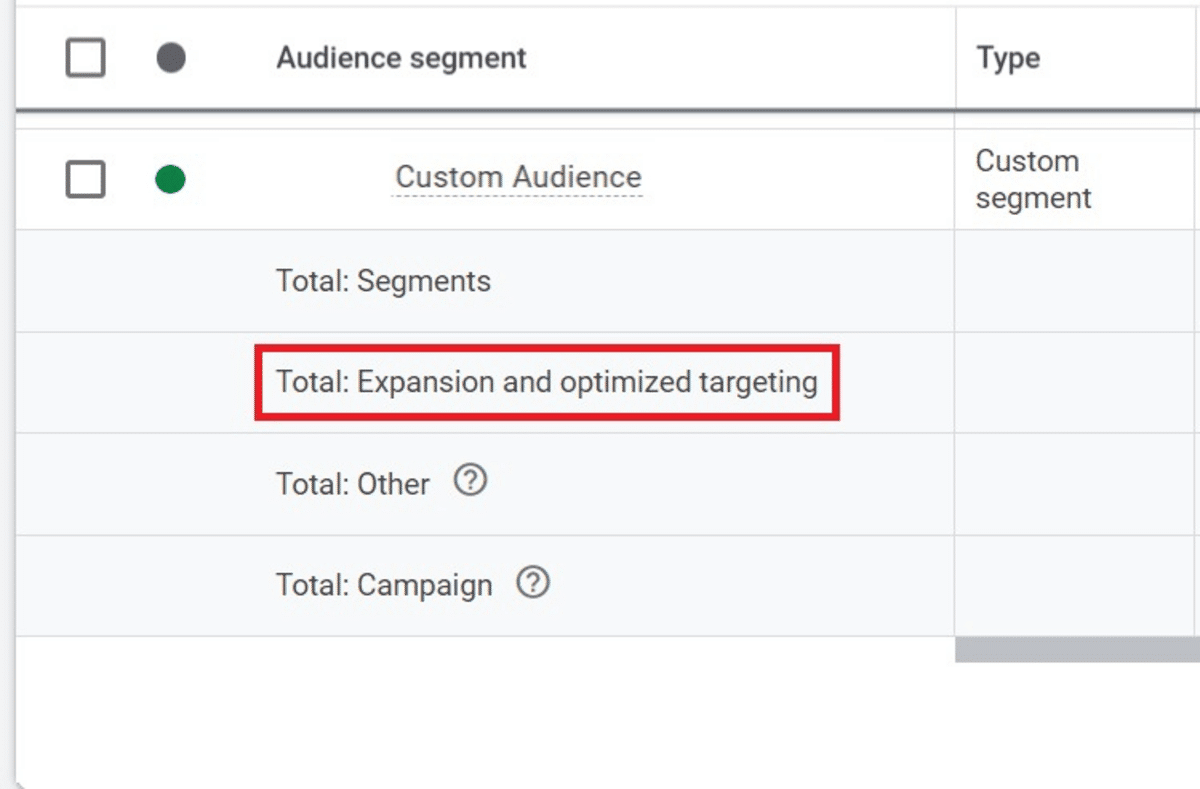Click the question mark tooltip for Other totals
The height and width of the screenshot is (789, 1200).
470,480
